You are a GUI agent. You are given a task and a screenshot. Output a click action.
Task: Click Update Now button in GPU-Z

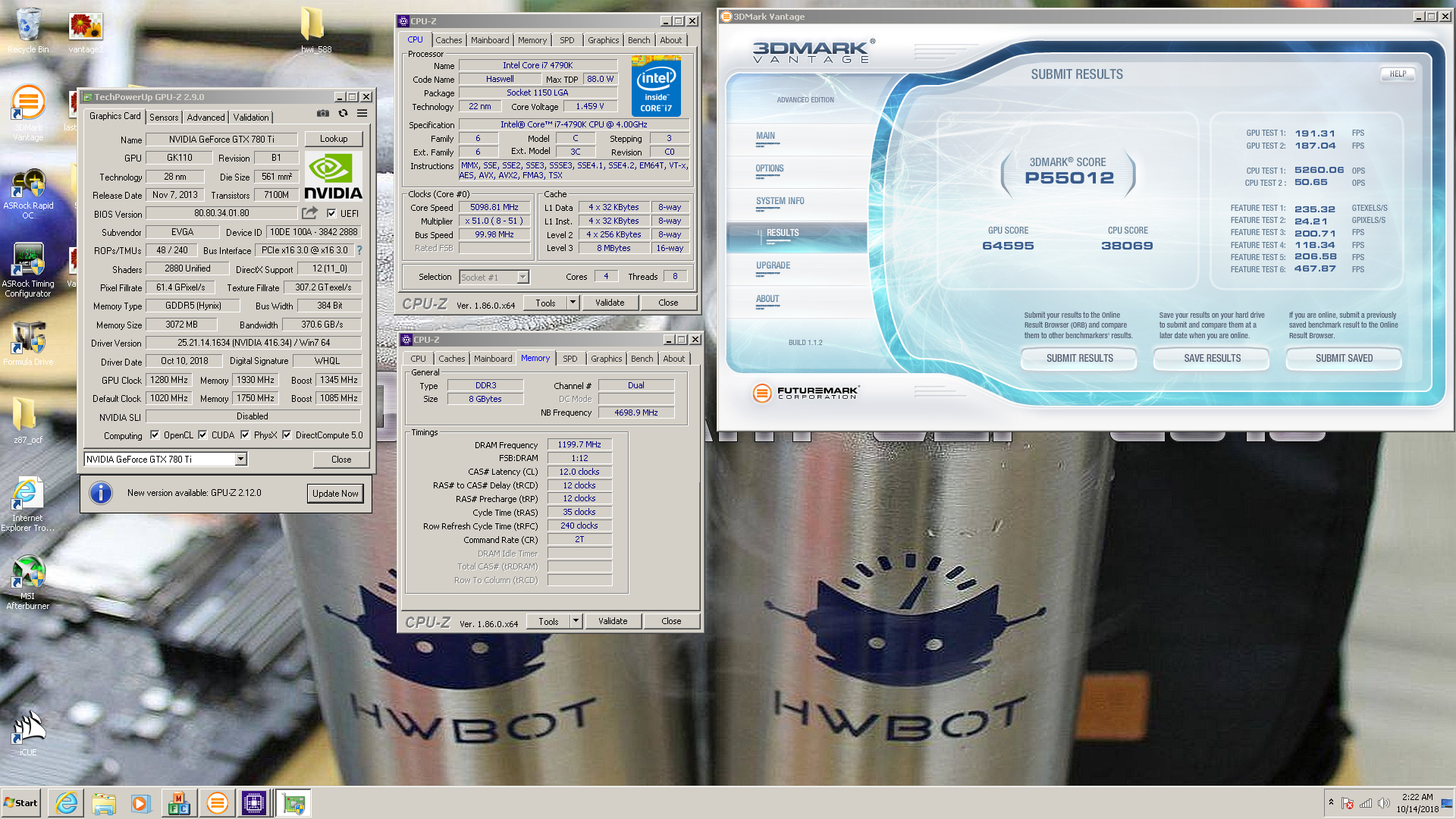click(x=335, y=493)
